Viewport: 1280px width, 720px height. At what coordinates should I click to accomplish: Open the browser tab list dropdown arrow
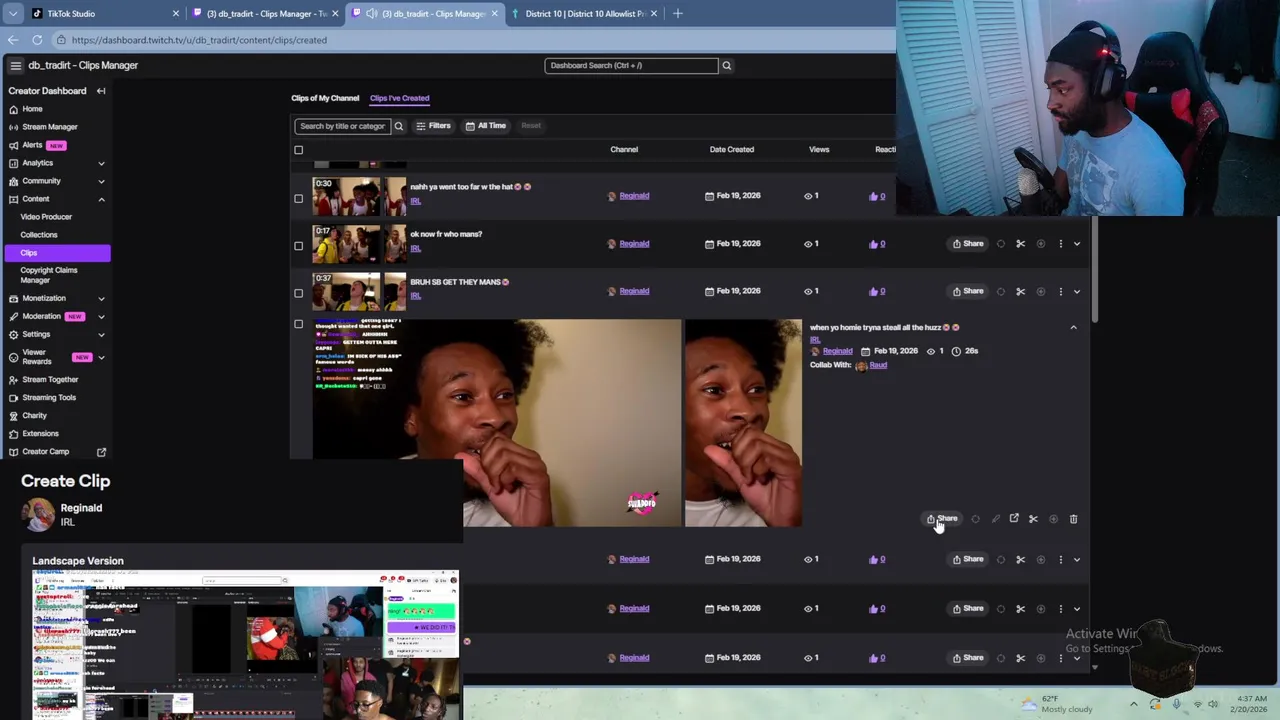point(12,14)
